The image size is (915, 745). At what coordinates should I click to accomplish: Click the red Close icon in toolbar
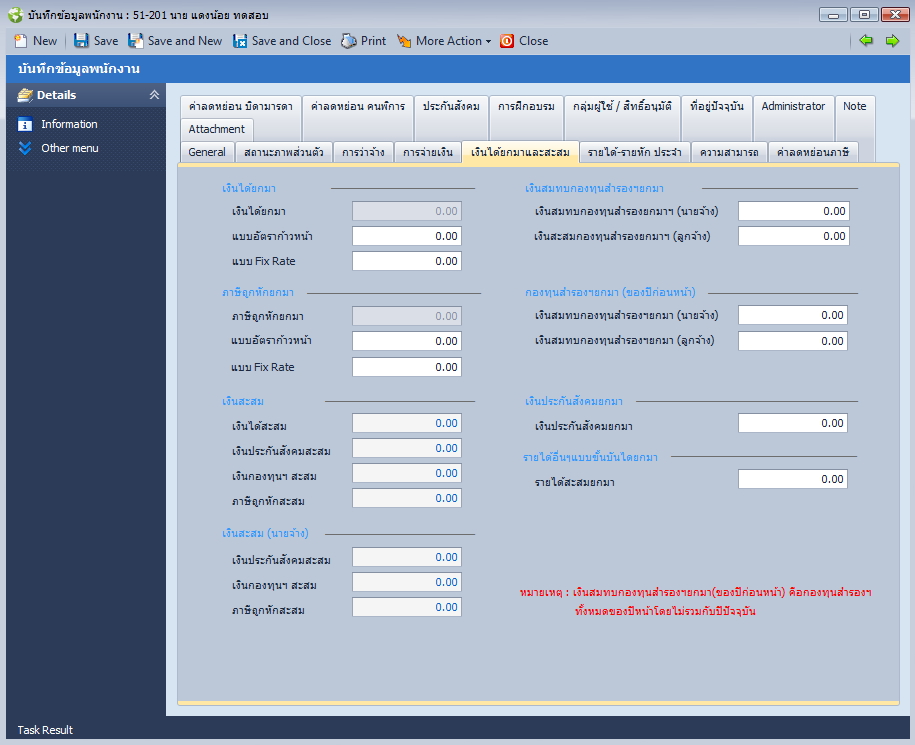507,41
